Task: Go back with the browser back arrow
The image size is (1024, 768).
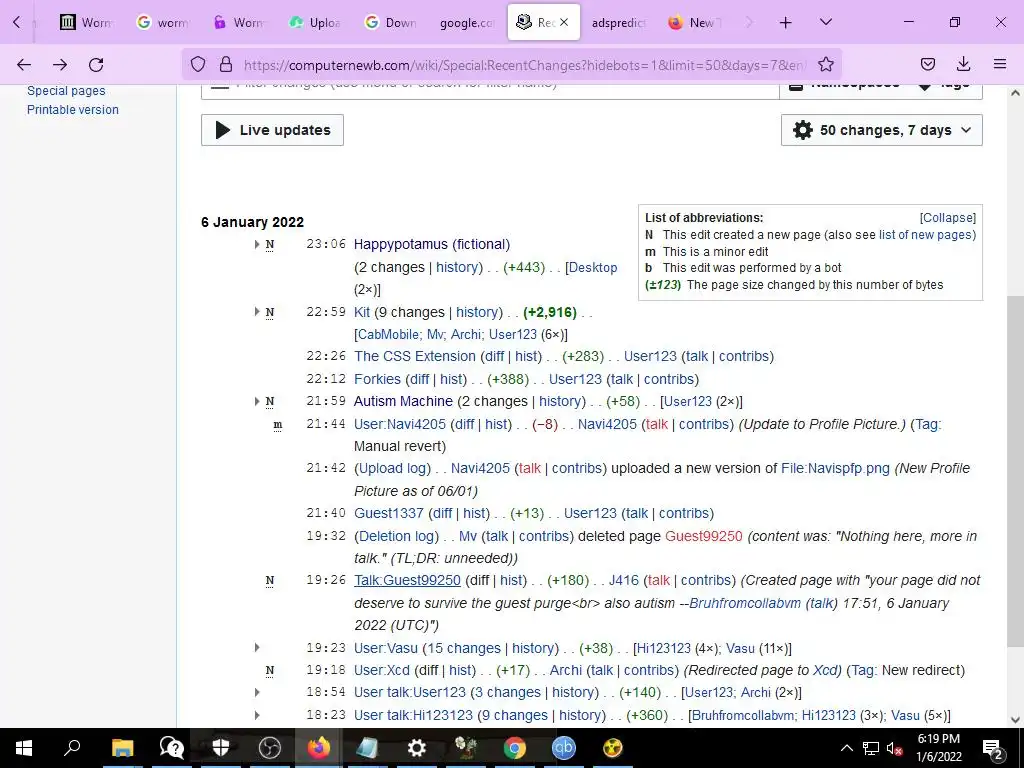Action: pos(24,64)
